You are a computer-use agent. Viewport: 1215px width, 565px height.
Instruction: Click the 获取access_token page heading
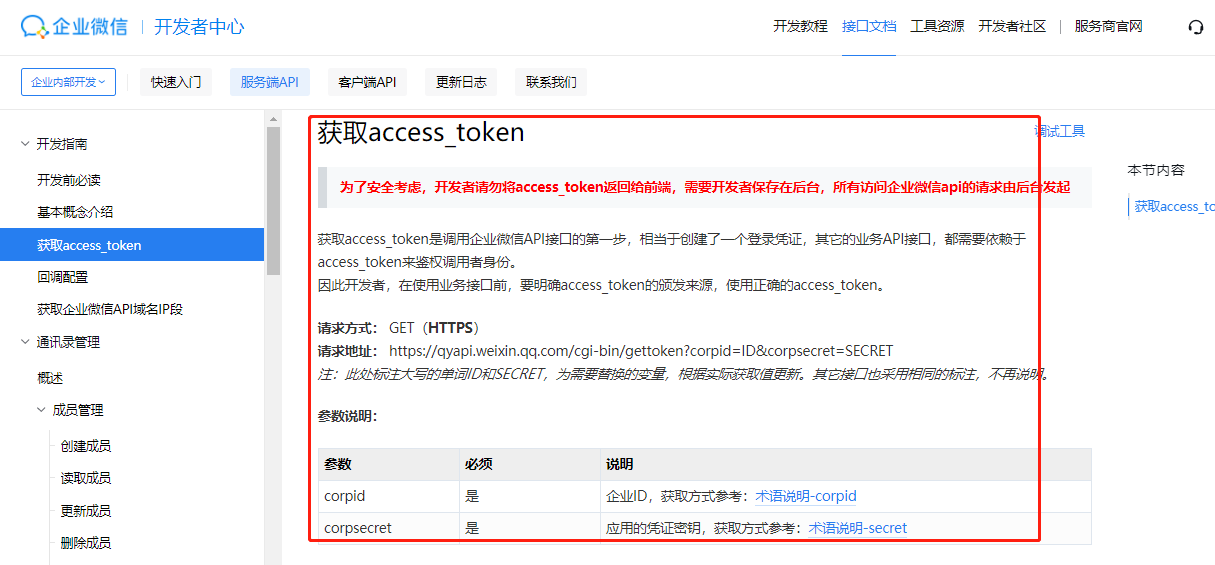[421, 133]
